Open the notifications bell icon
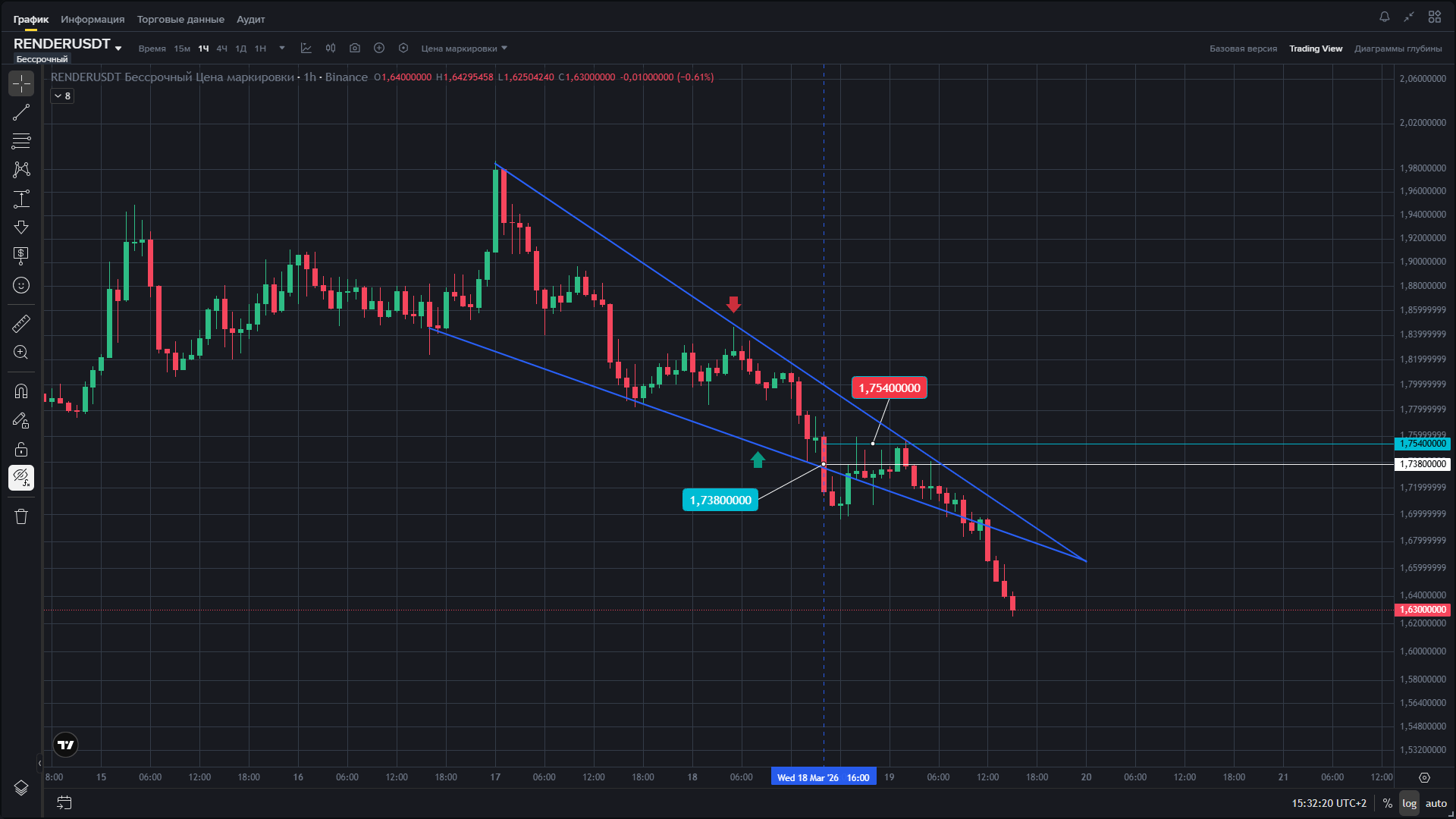The image size is (1456, 819). tap(1384, 17)
